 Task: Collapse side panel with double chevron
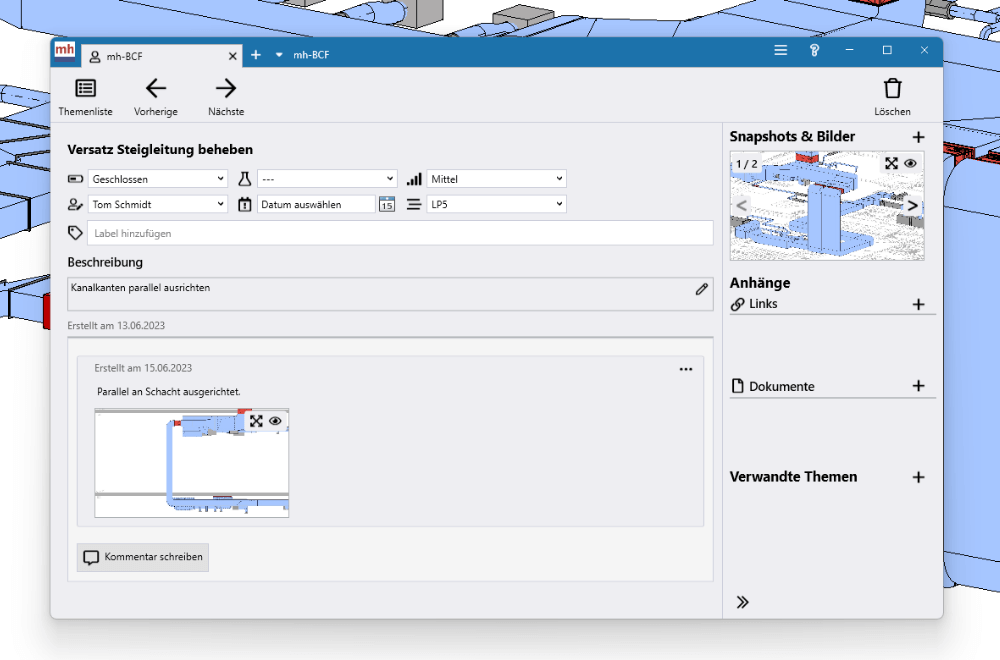click(x=743, y=602)
